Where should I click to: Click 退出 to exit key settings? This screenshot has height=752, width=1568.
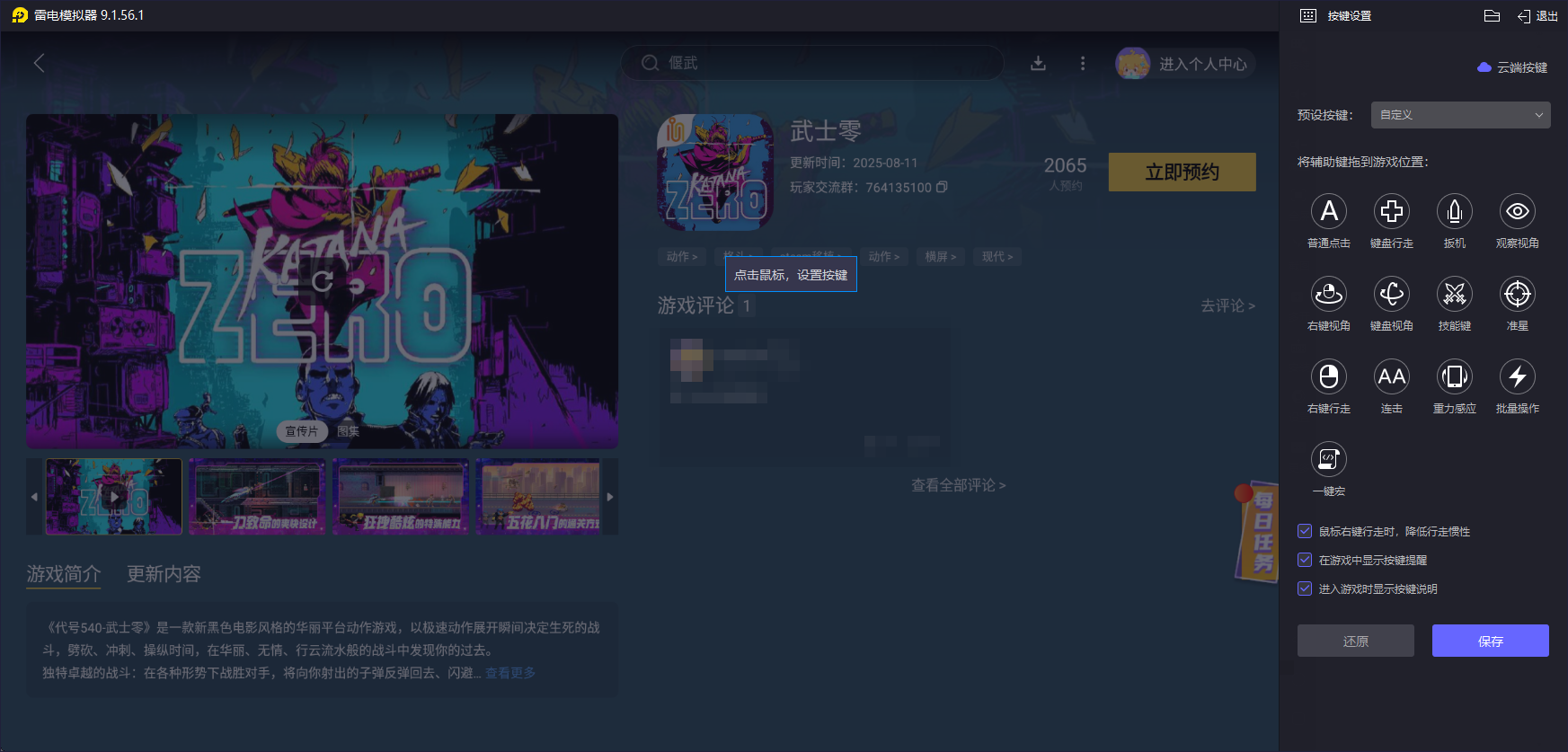pyautogui.click(x=1537, y=15)
